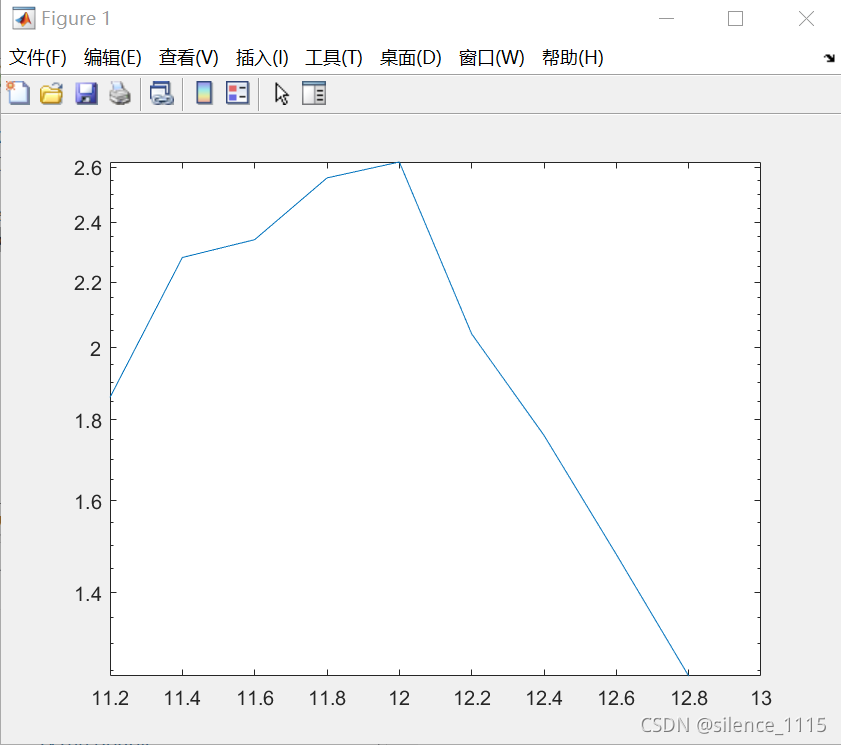Click the New Figure toolbar icon

pos(17,94)
